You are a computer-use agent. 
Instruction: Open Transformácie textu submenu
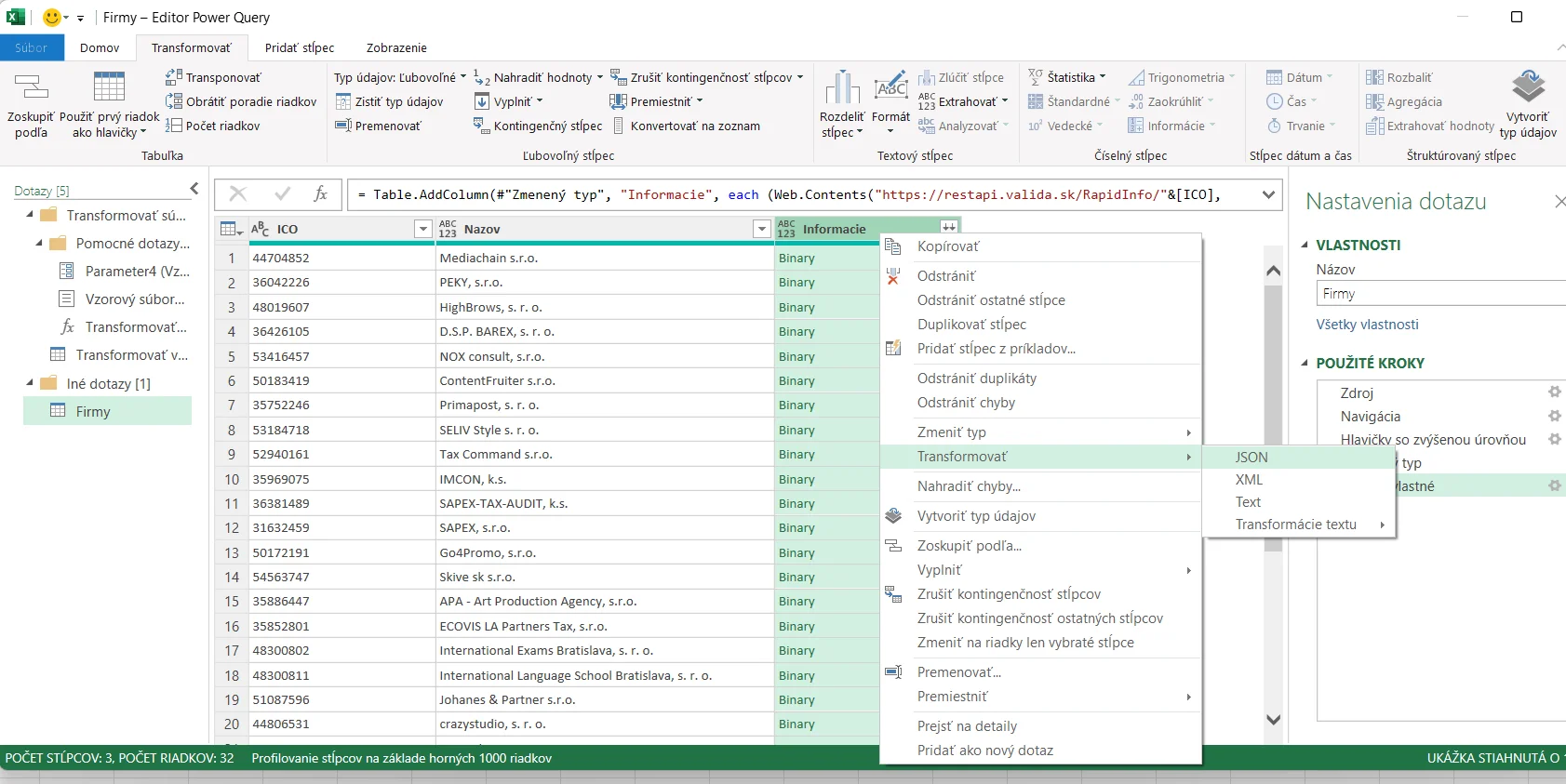click(x=1299, y=524)
